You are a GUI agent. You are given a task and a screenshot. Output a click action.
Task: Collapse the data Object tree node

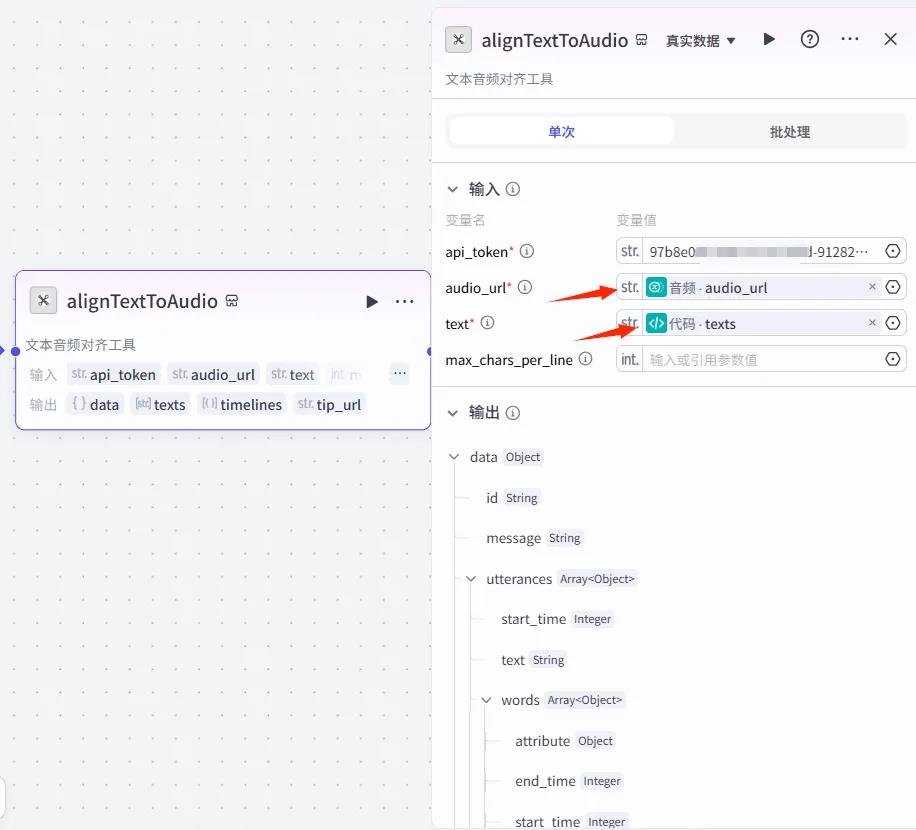click(455, 457)
